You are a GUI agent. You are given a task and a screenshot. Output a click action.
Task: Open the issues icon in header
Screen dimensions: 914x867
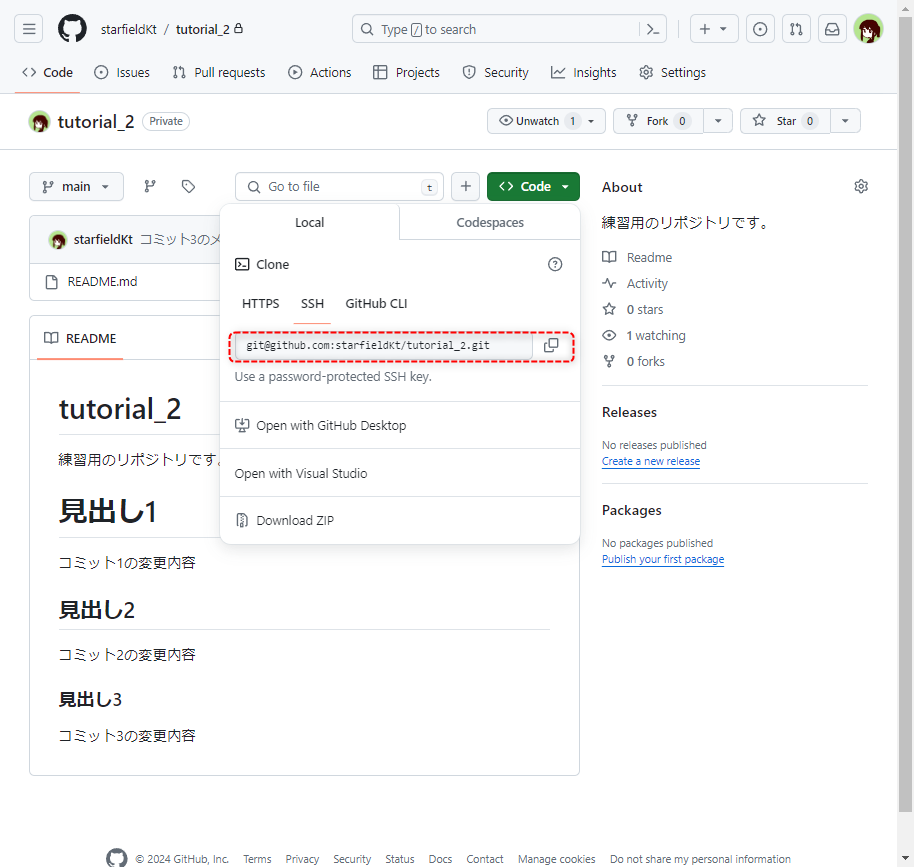click(760, 29)
